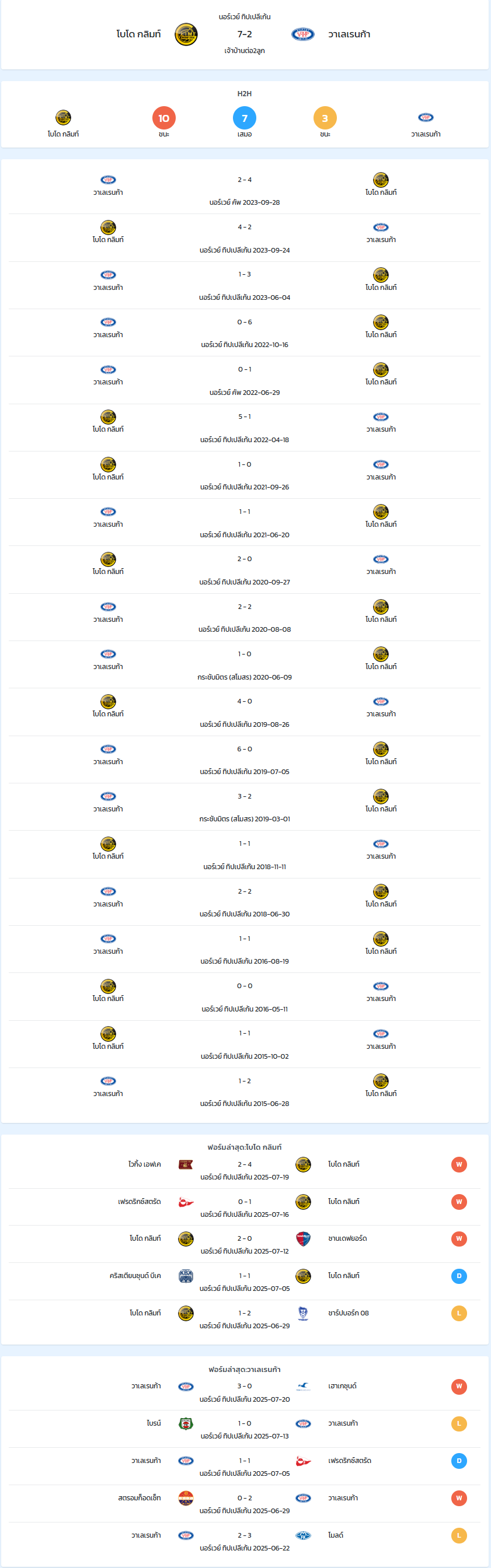Click Sarpsborg 08 logo in 2025-06-29 match
The width and height of the screenshot is (491, 1568).
pyautogui.click(x=303, y=1313)
